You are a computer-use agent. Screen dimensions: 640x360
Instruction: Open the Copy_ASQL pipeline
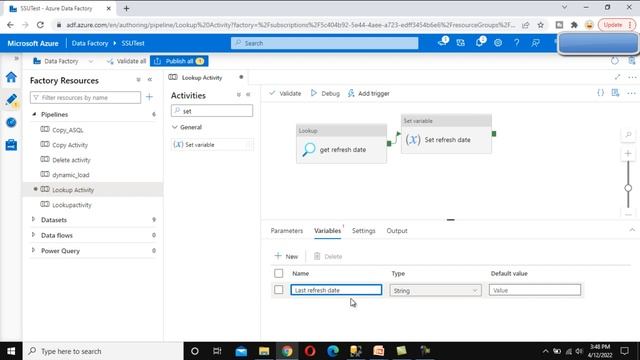pos(67,130)
